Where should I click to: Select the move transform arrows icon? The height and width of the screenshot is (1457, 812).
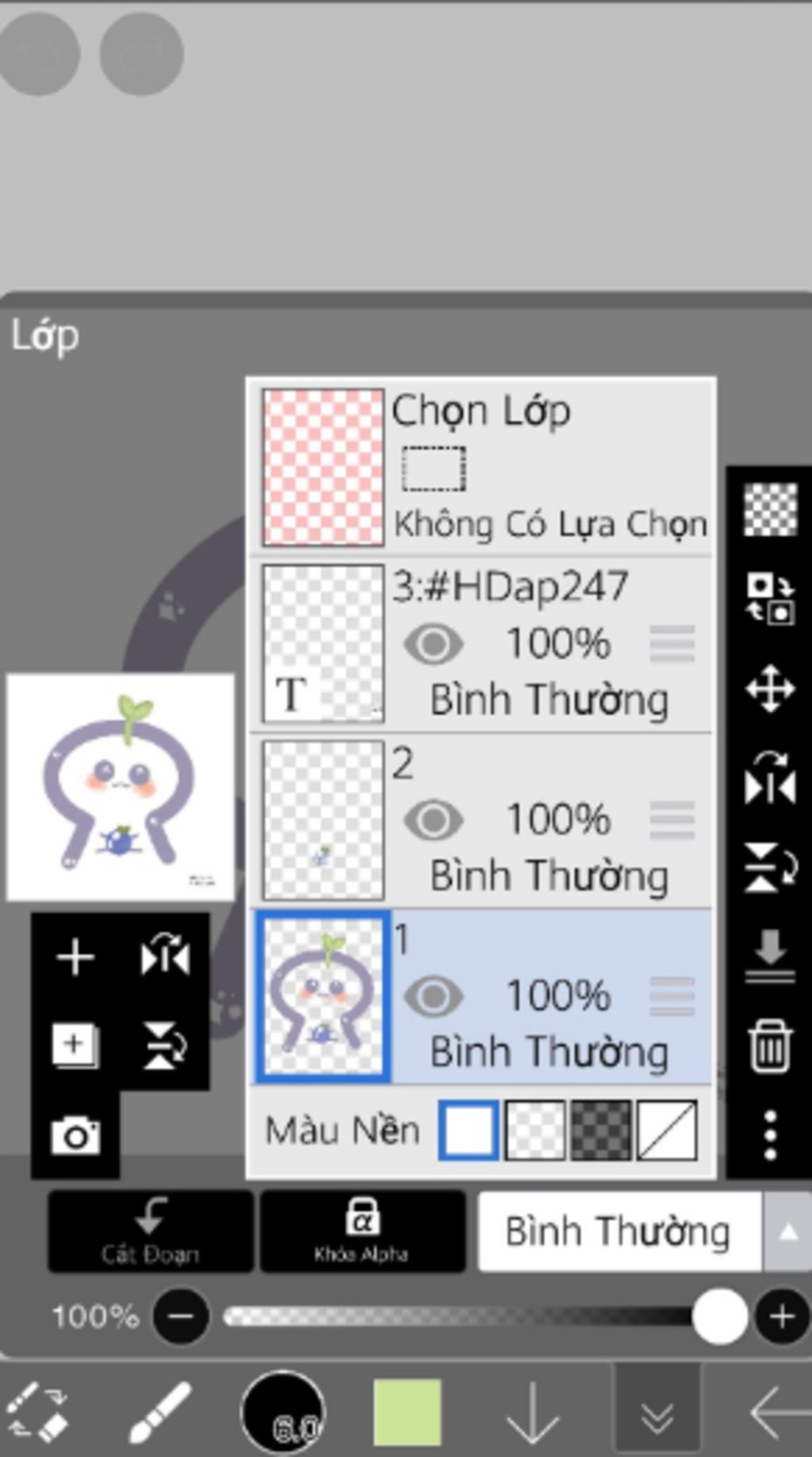770,688
